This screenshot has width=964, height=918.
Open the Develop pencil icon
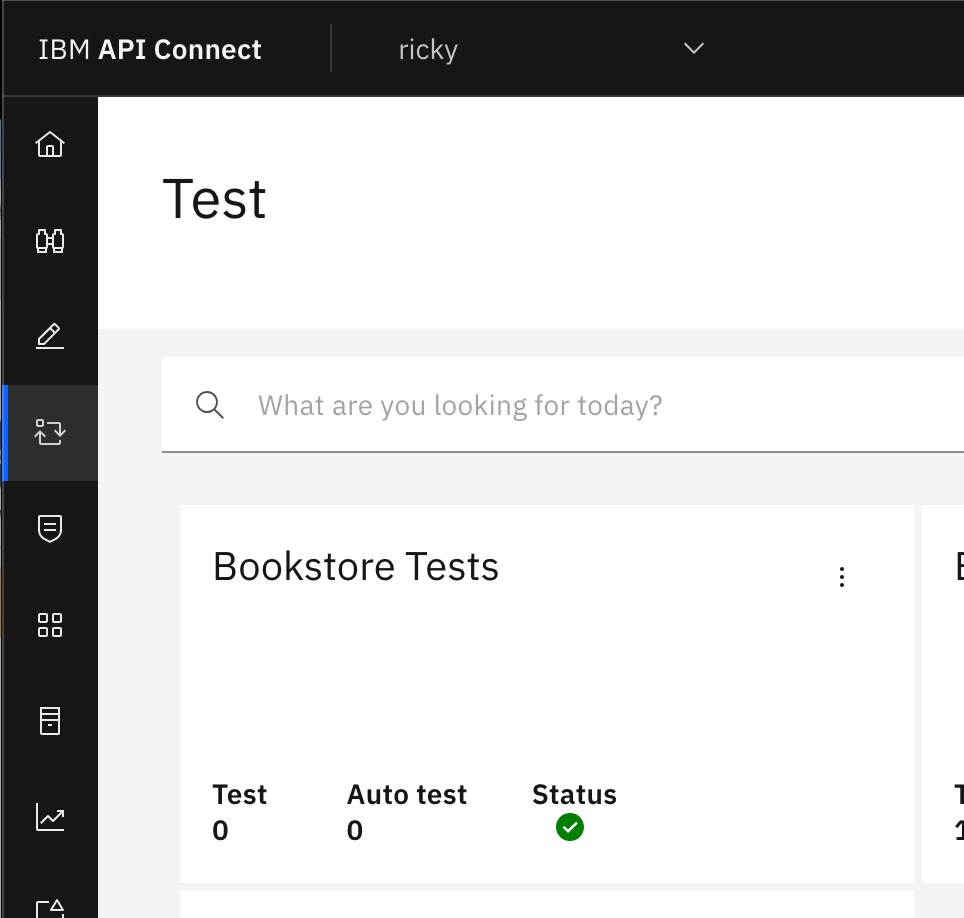(50, 336)
